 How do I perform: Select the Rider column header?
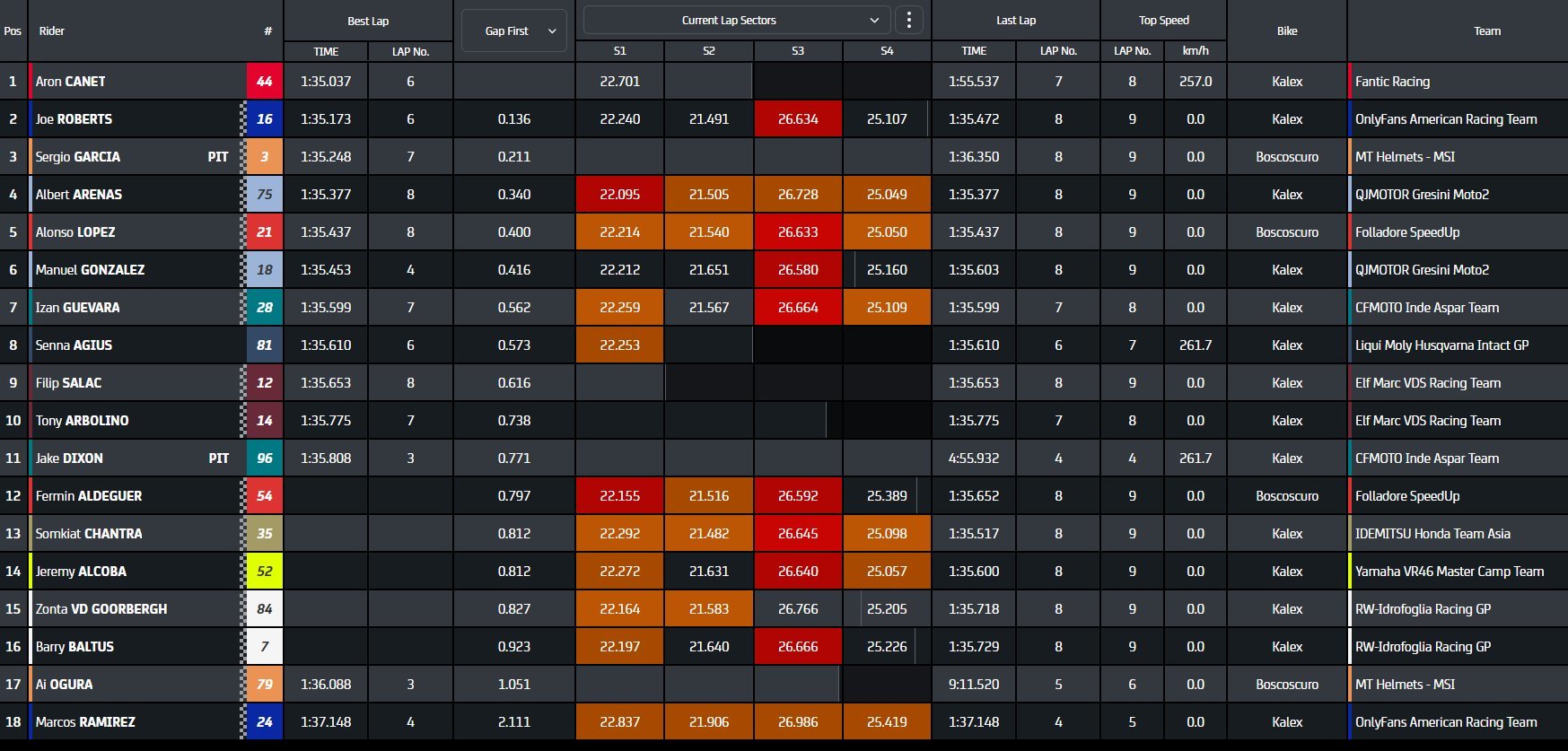point(52,31)
